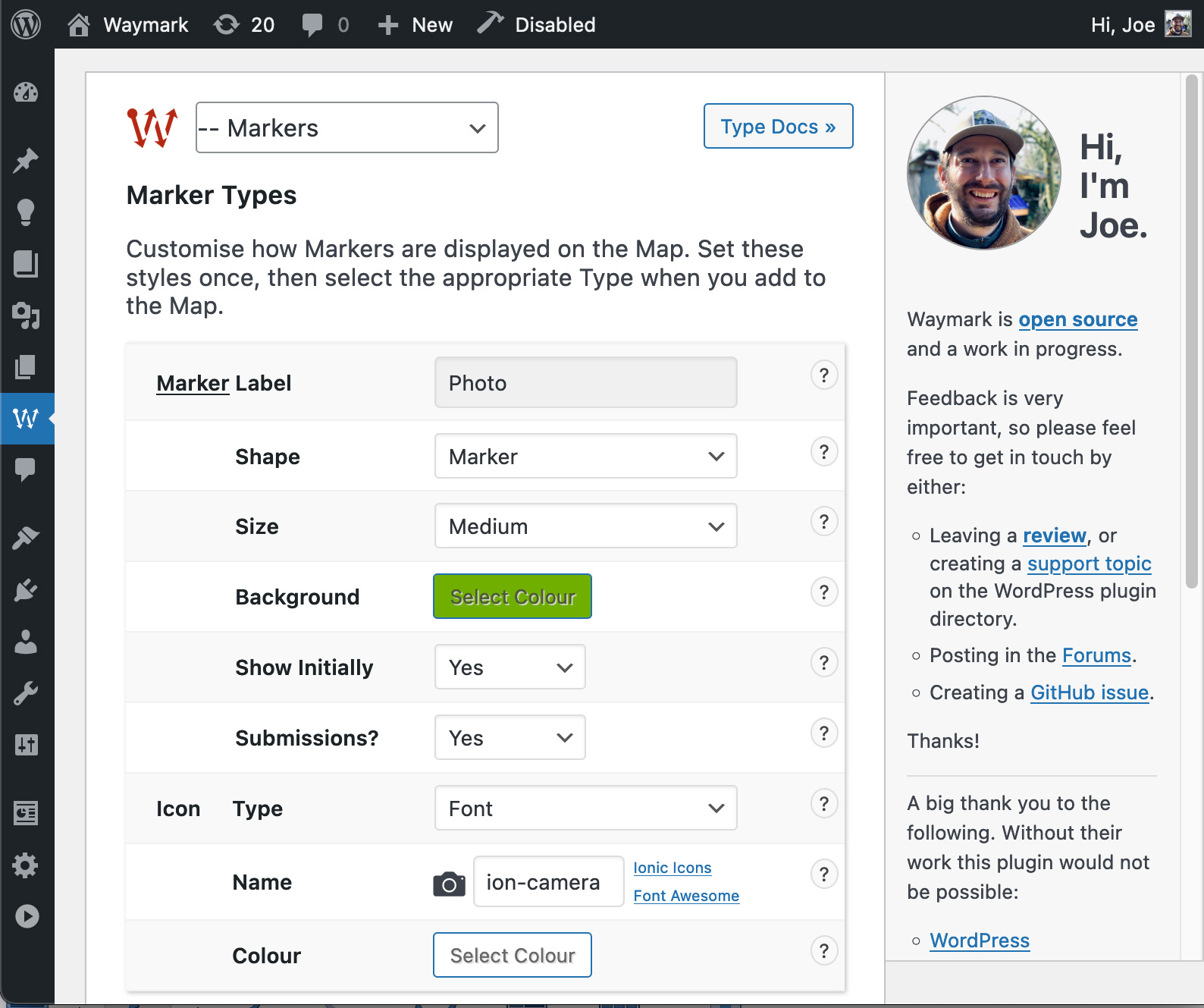Open the Media sidebar icon
The height and width of the screenshot is (1008, 1204).
(x=26, y=315)
